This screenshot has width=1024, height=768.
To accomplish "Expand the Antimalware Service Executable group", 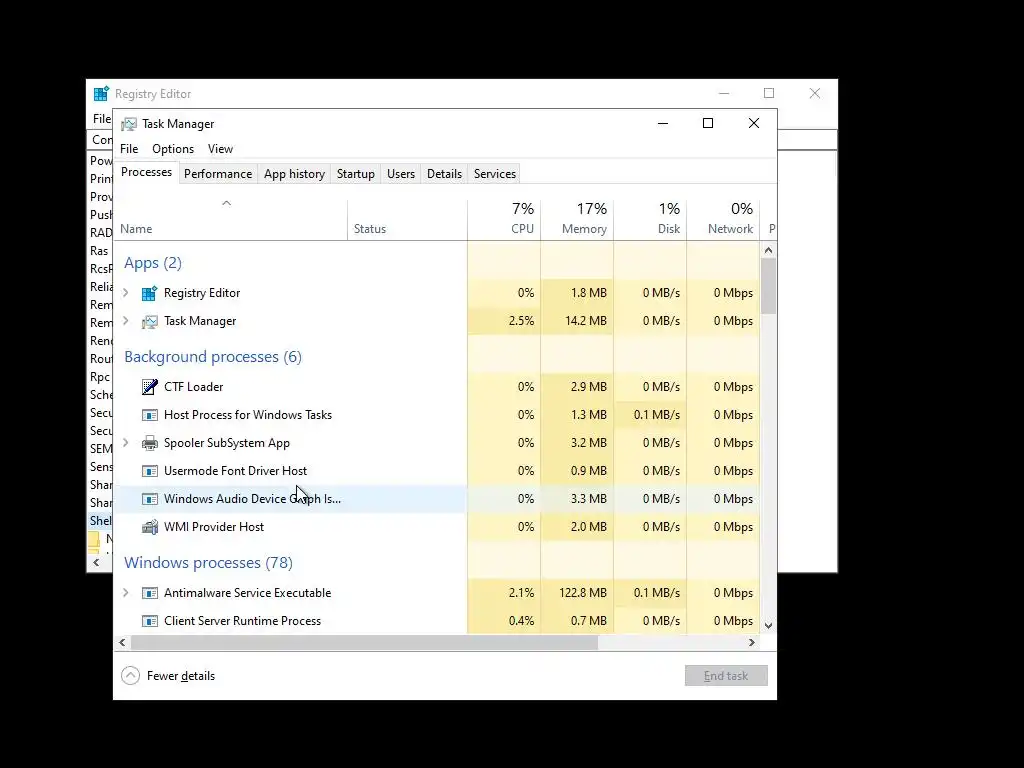I will 126,592.
